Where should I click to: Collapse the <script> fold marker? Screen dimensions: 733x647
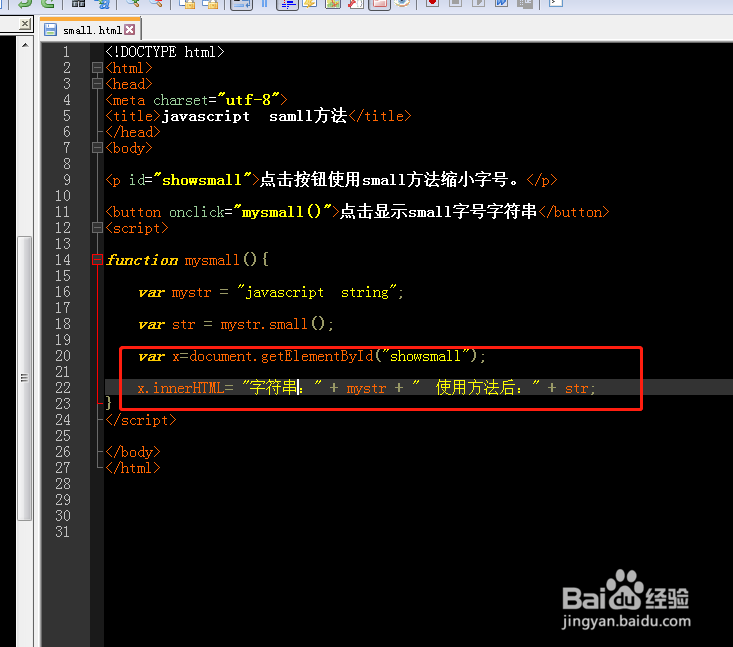point(97,228)
